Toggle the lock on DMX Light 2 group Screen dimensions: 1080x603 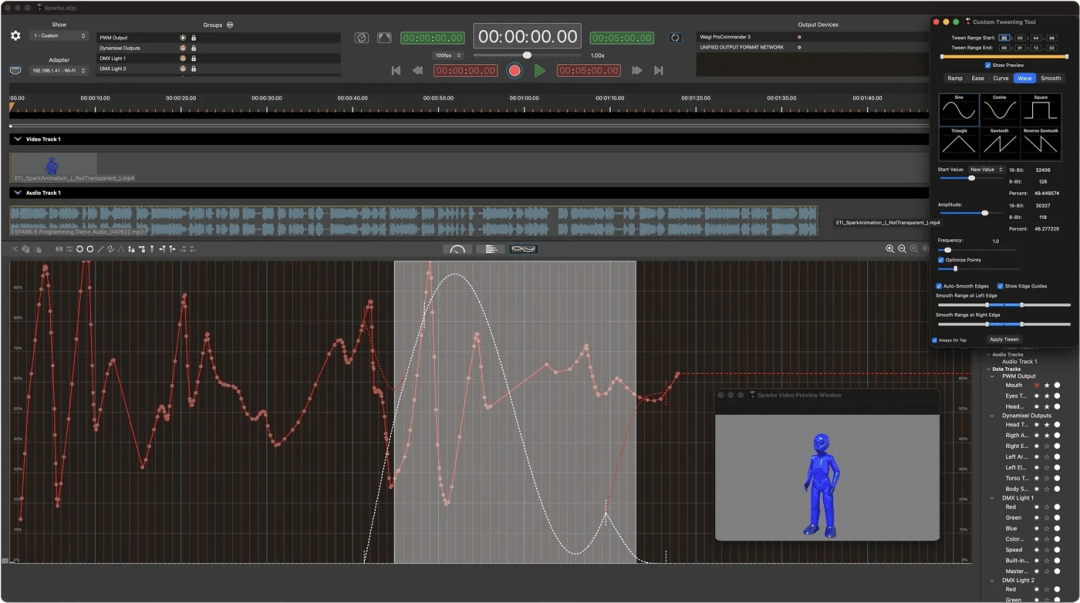coord(194,69)
